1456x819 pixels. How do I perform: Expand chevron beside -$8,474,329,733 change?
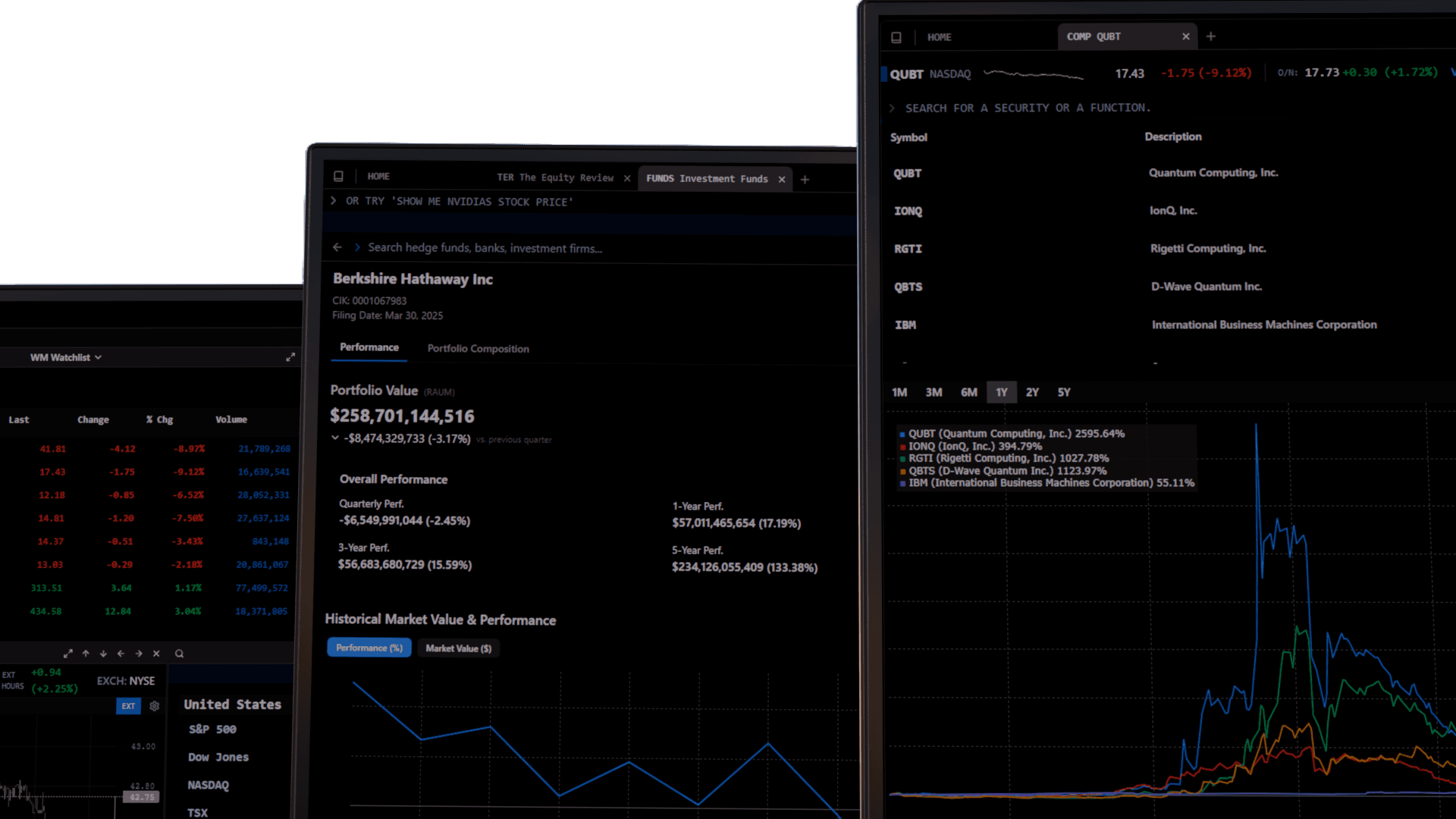click(335, 438)
